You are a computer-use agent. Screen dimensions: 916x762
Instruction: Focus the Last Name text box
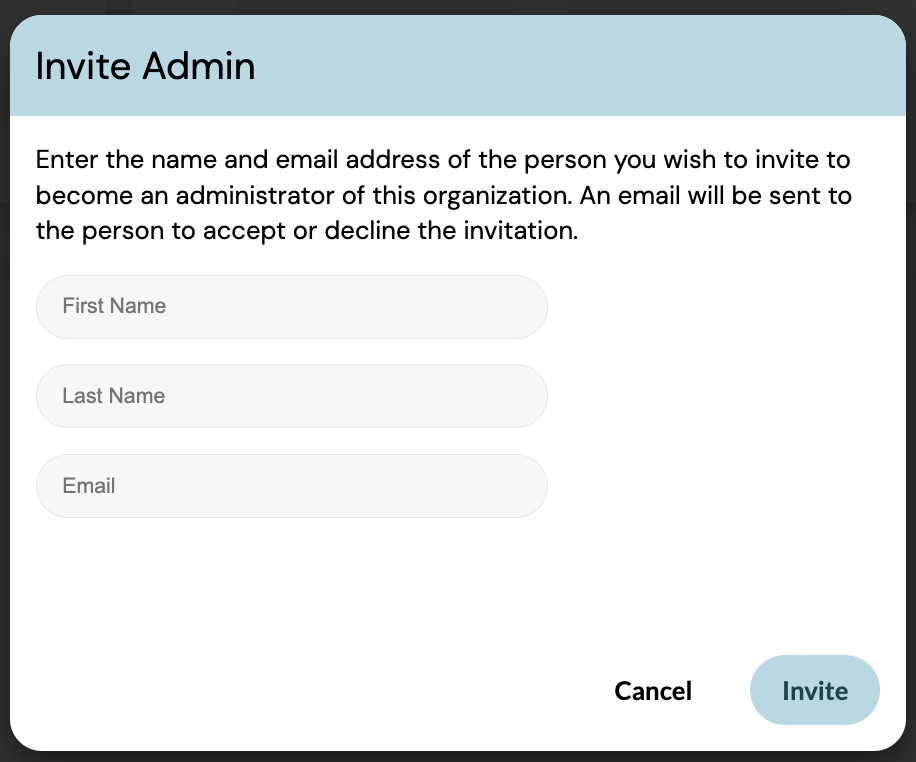click(291, 396)
